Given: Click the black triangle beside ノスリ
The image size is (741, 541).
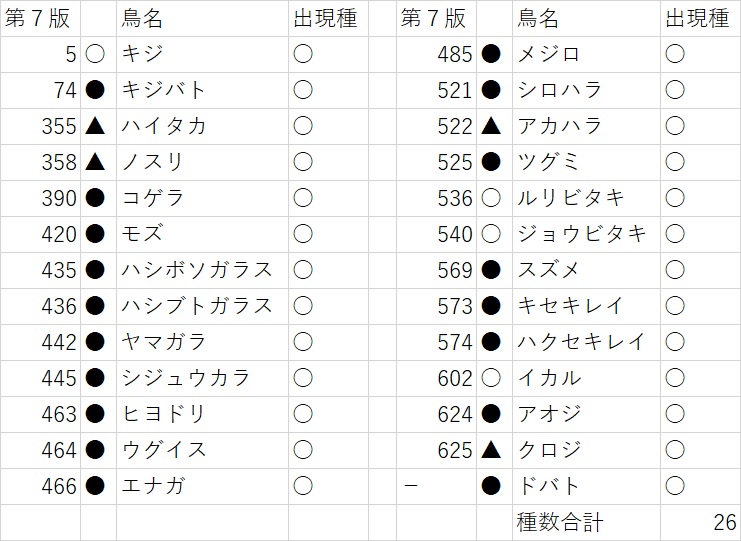Looking at the screenshot, I should click(95, 162).
